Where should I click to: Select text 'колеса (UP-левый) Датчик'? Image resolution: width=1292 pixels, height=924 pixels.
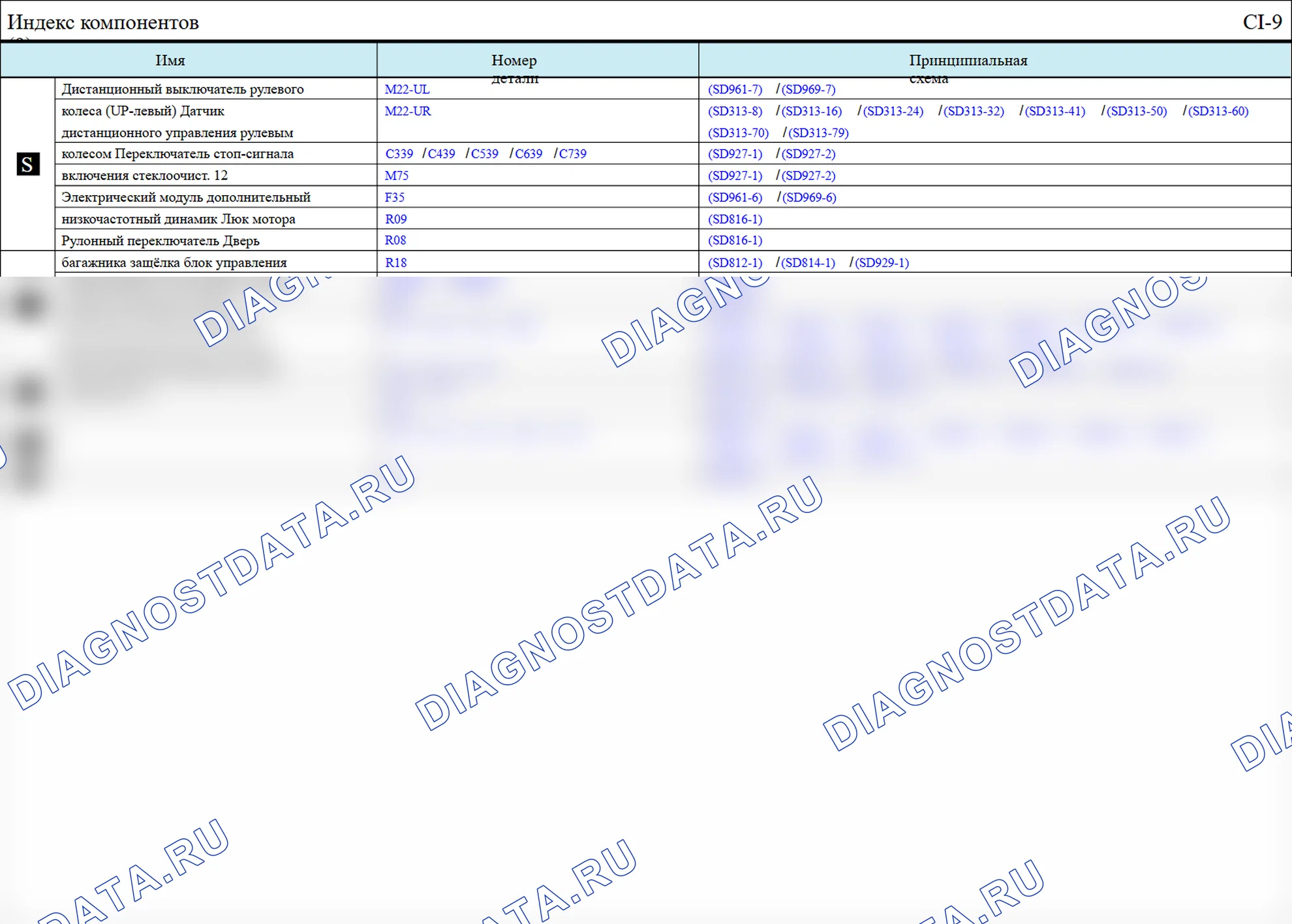point(143,111)
